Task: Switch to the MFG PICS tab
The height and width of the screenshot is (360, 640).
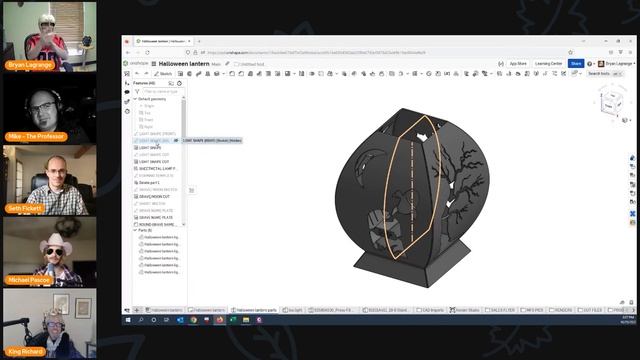Action: tap(532, 310)
